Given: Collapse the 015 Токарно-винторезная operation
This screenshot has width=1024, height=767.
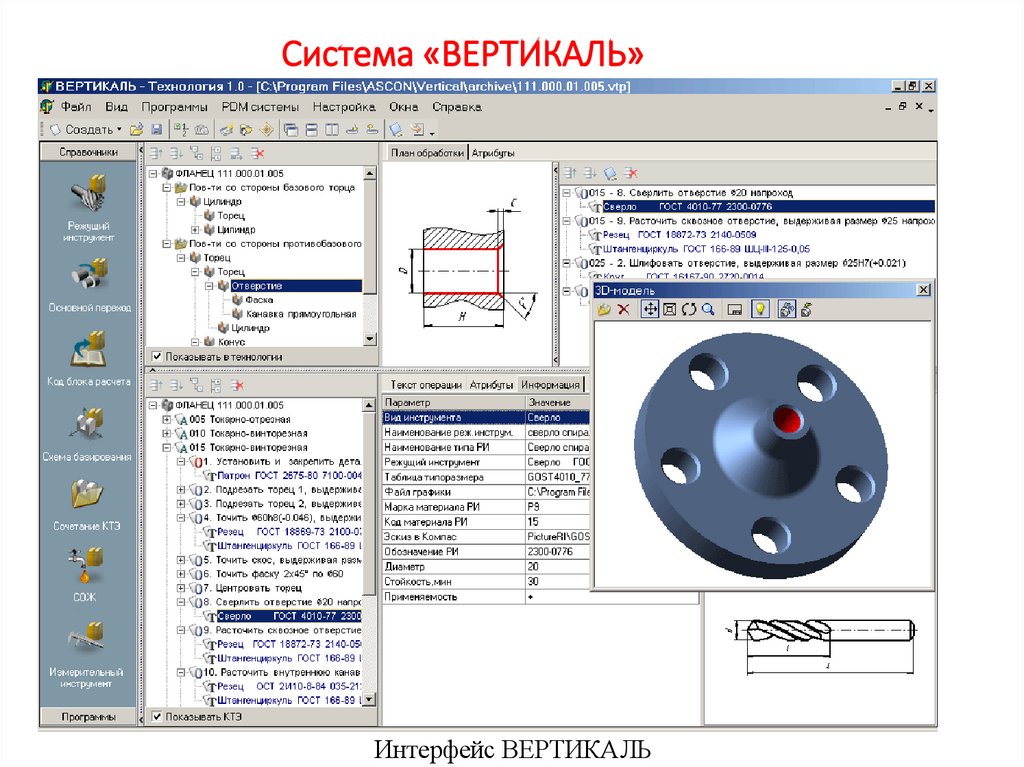Looking at the screenshot, I should [167, 448].
